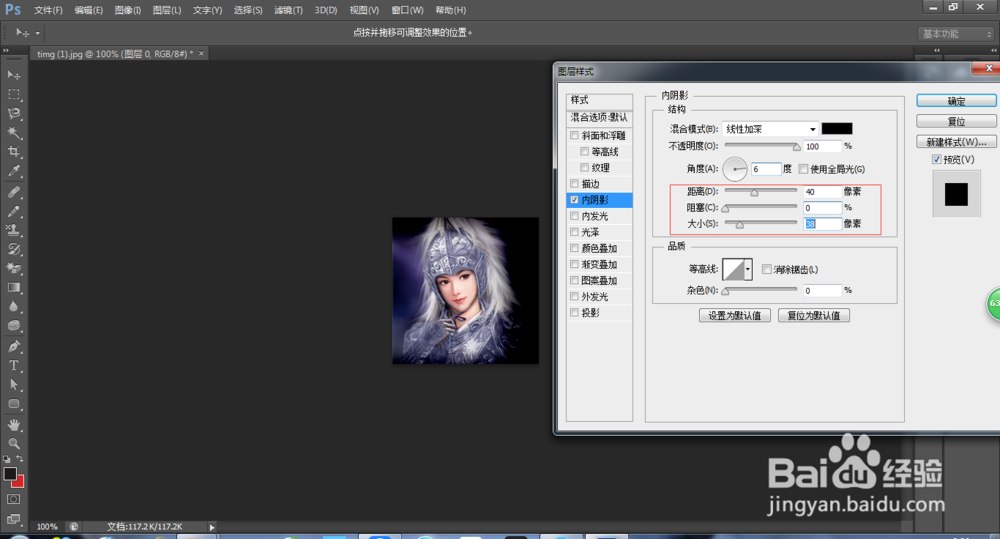
Task: Click the 大小 slider handle
Action: pyautogui.click(x=739, y=225)
